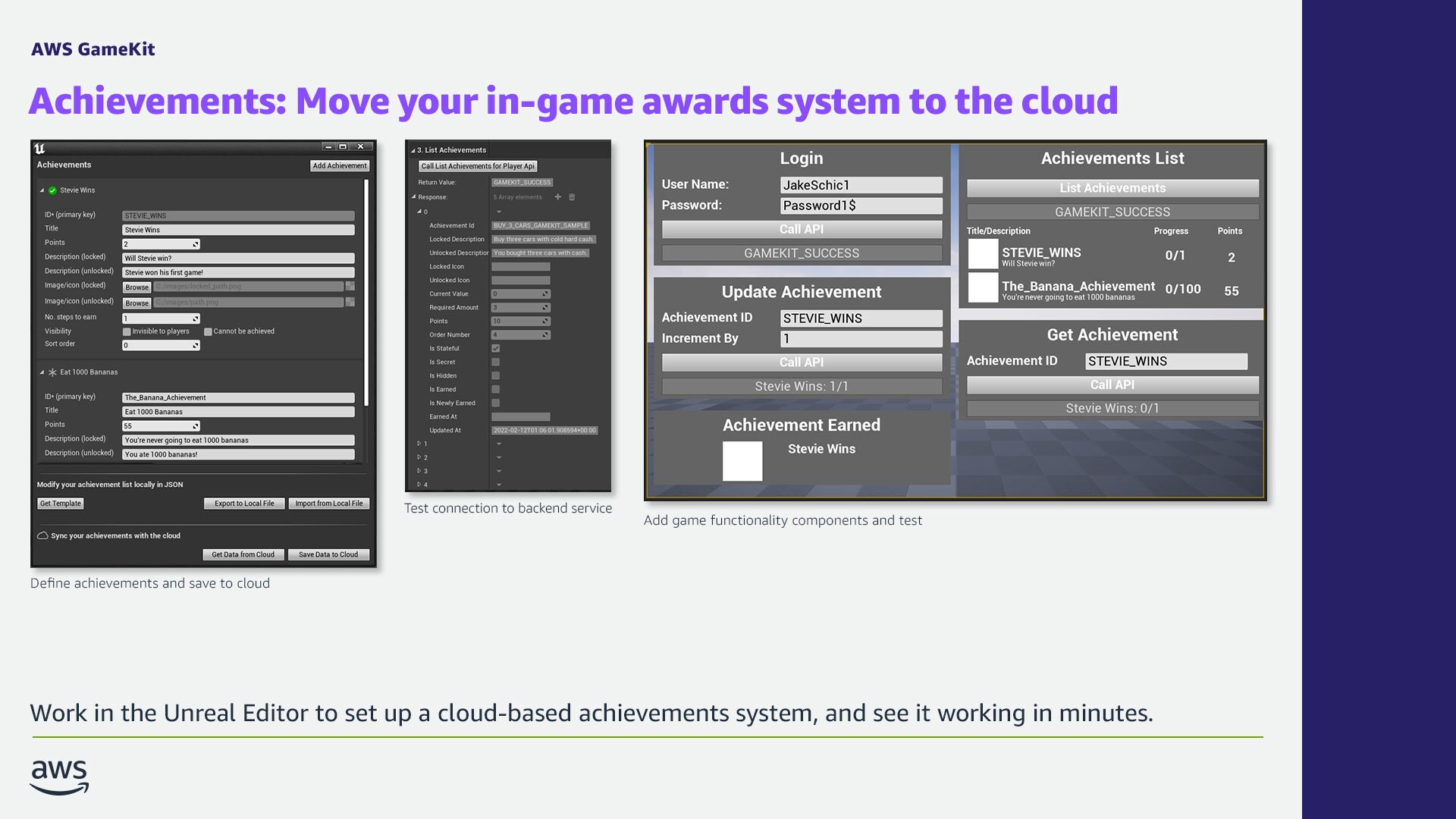This screenshot has height=819, width=1456.
Task: Click Import from Local File button
Action: click(329, 504)
